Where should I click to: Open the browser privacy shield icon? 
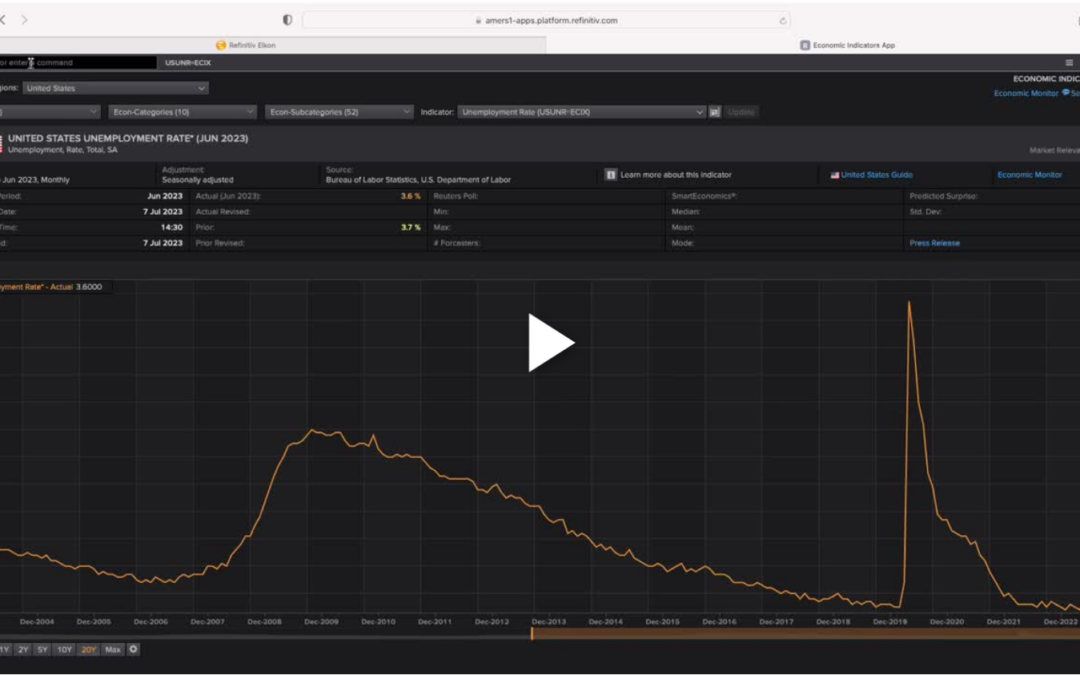click(x=287, y=20)
